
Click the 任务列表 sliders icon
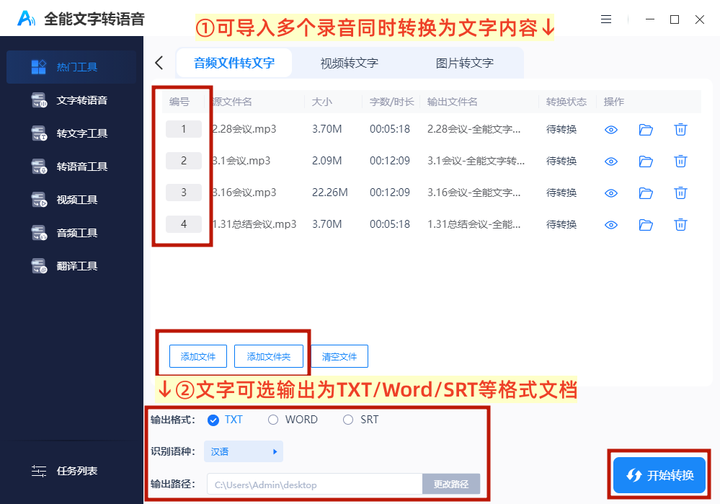pos(39,470)
